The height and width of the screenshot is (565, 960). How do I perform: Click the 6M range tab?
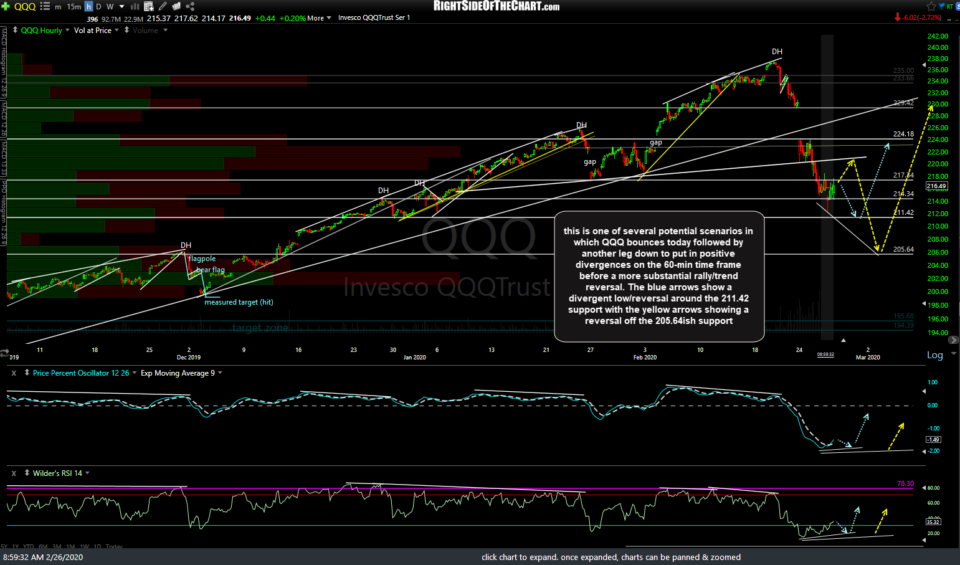(43, 547)
